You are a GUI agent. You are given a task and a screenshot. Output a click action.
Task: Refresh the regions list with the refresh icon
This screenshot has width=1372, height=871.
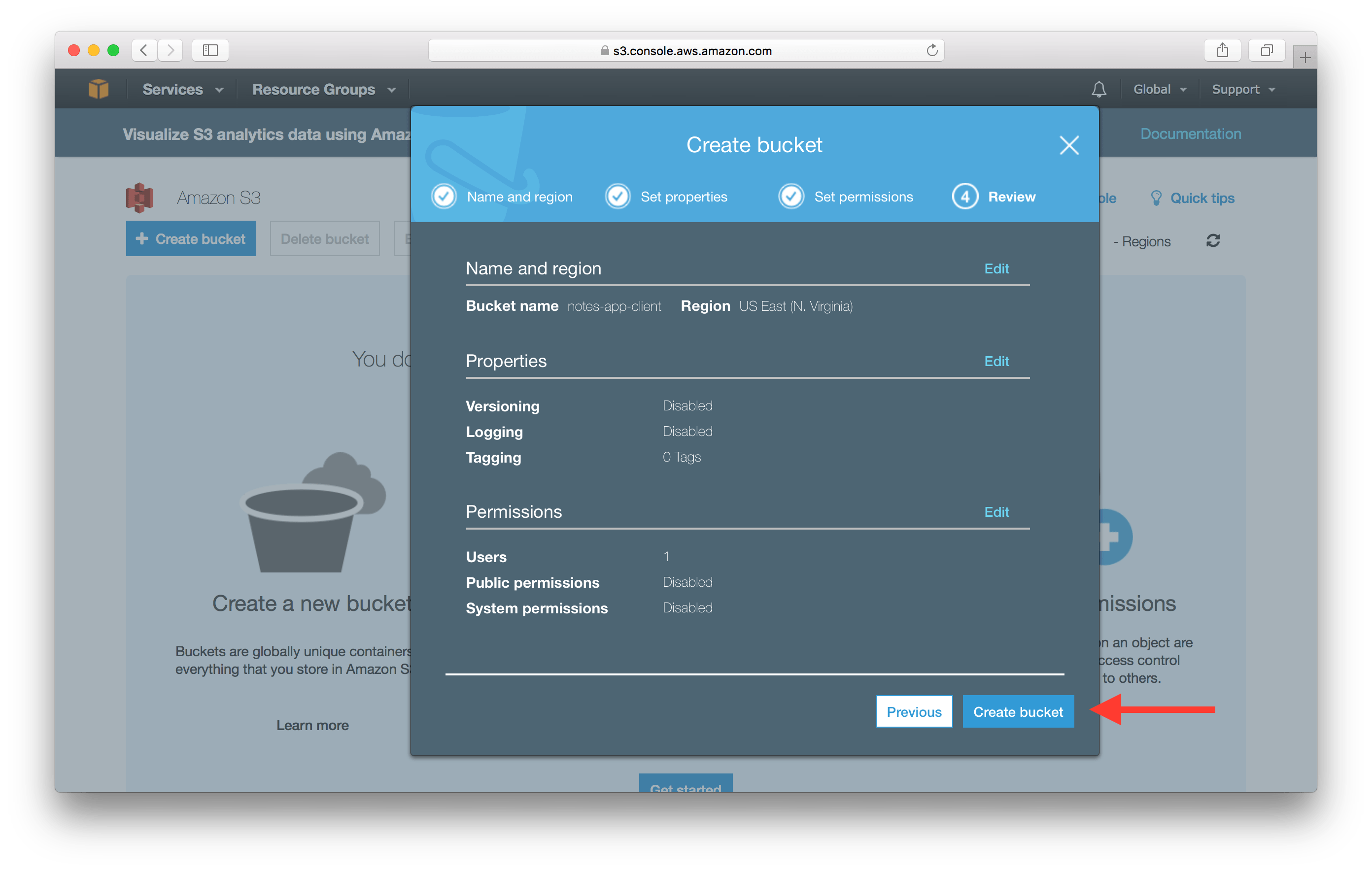click(1213, 240)
